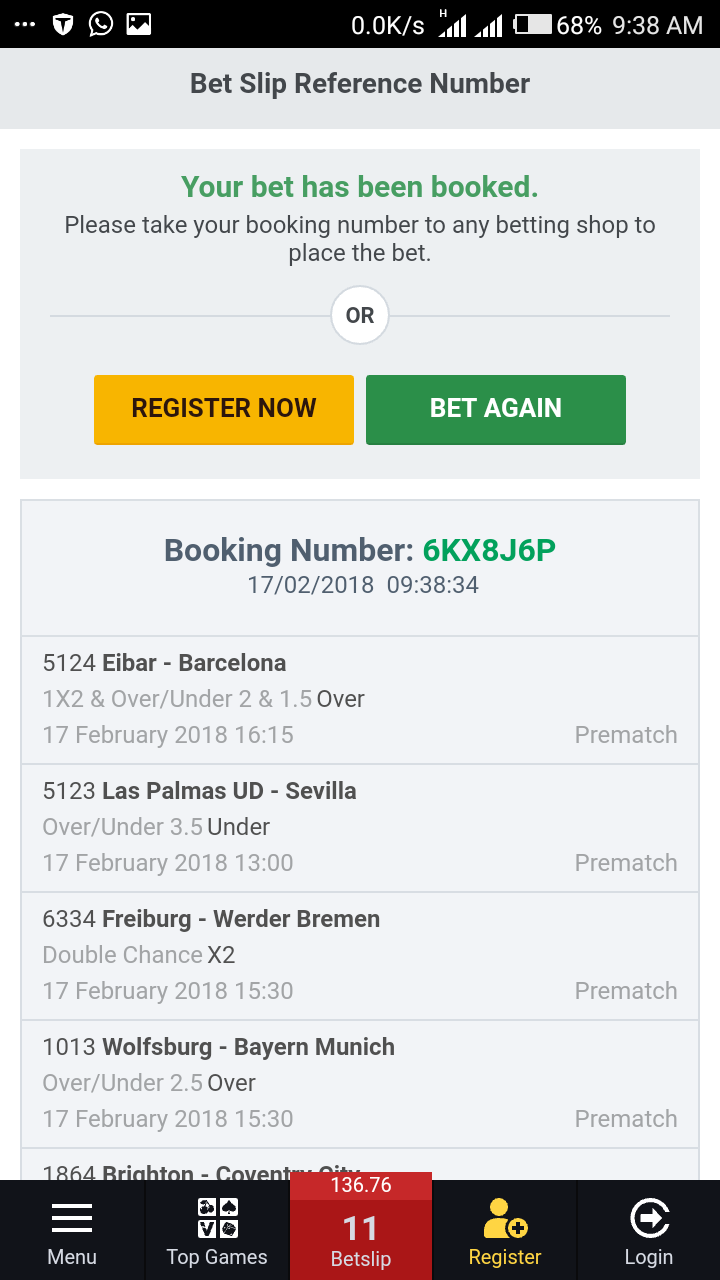Tap the image notification icon
This screenshot has width=720, height=1280.
tap(139, 24)
